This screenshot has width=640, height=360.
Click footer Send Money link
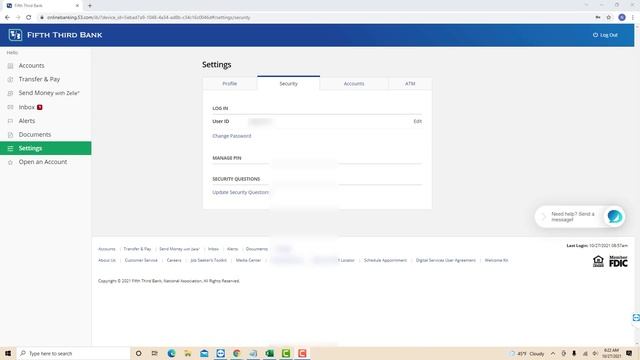(179, 249)
